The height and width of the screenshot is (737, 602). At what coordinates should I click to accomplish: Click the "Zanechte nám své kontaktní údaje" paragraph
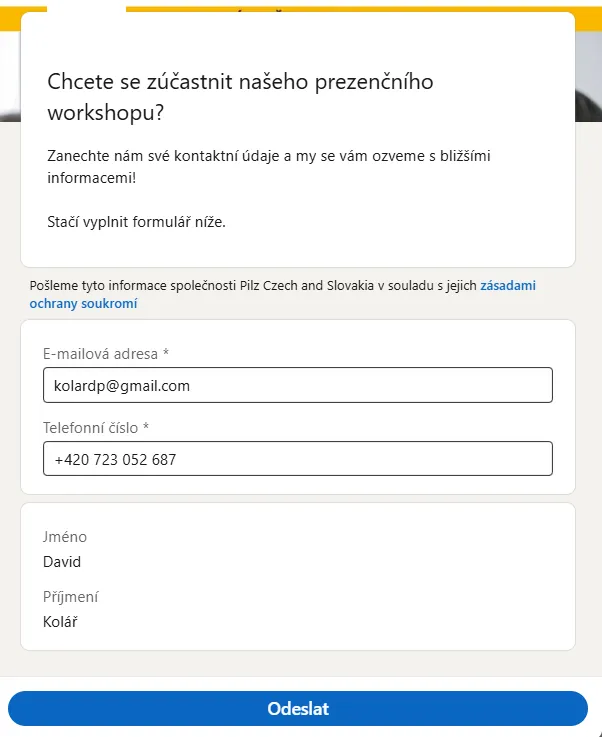pos(269,166)
